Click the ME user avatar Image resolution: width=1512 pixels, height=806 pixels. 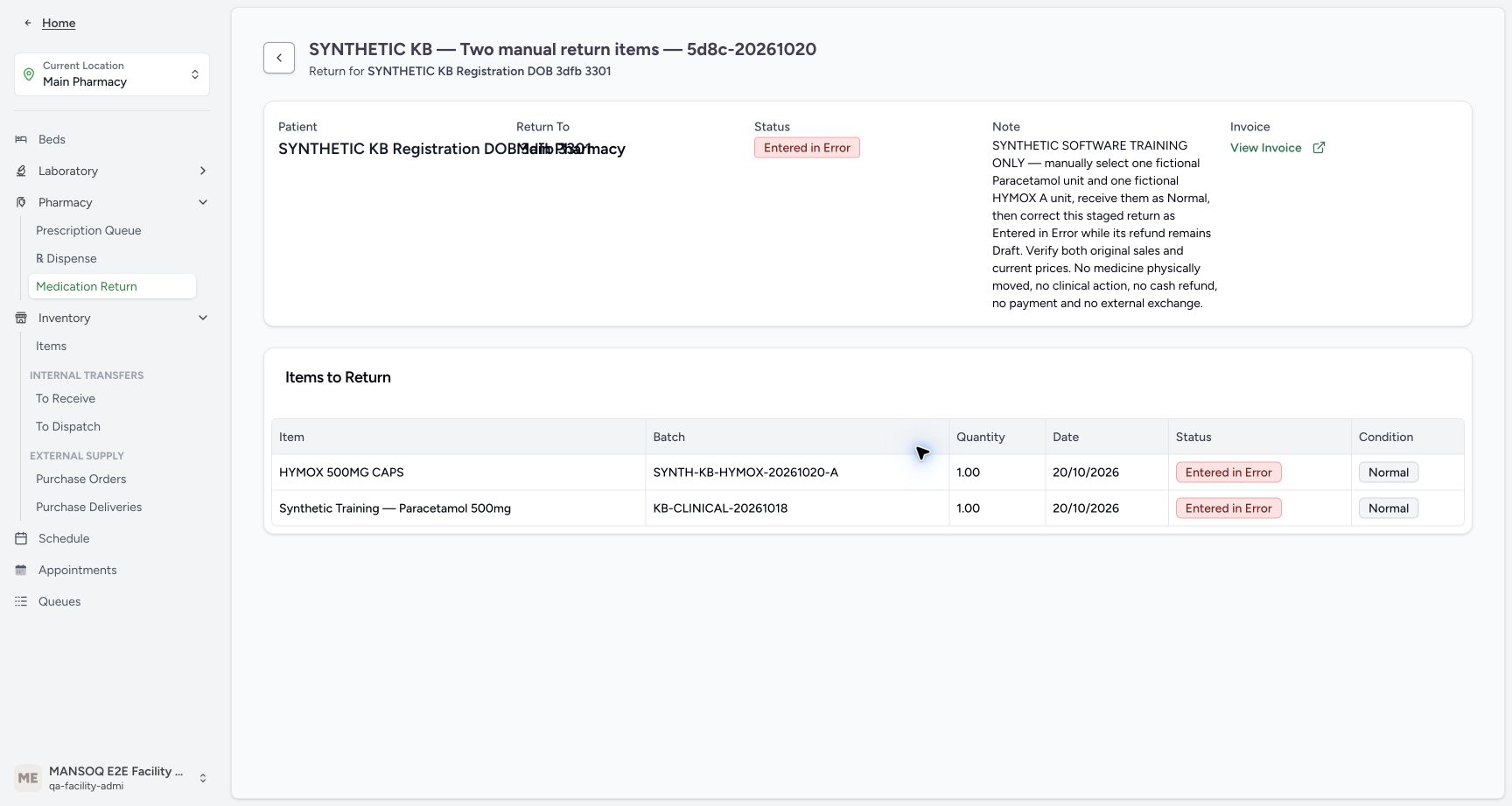point(28,778)
